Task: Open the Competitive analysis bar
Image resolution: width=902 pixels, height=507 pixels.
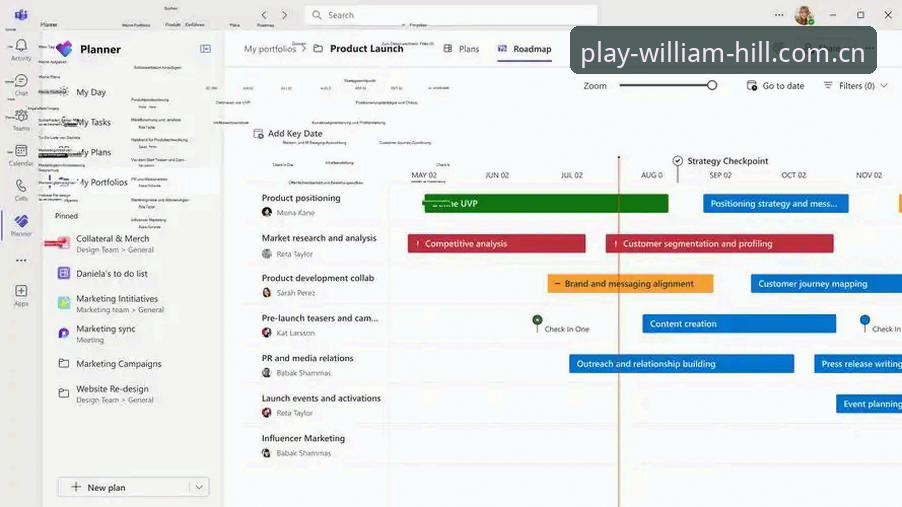Action: [496, 243]
